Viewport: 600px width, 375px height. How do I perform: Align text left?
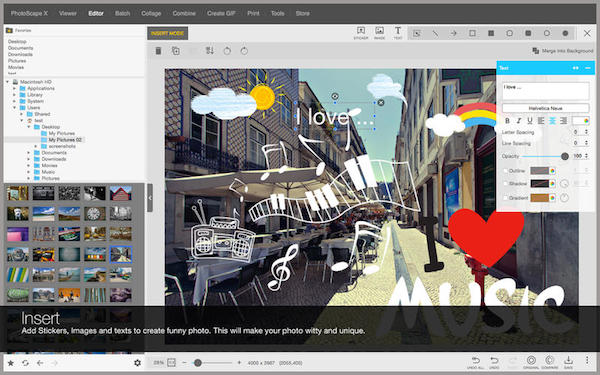click(541, 121)
